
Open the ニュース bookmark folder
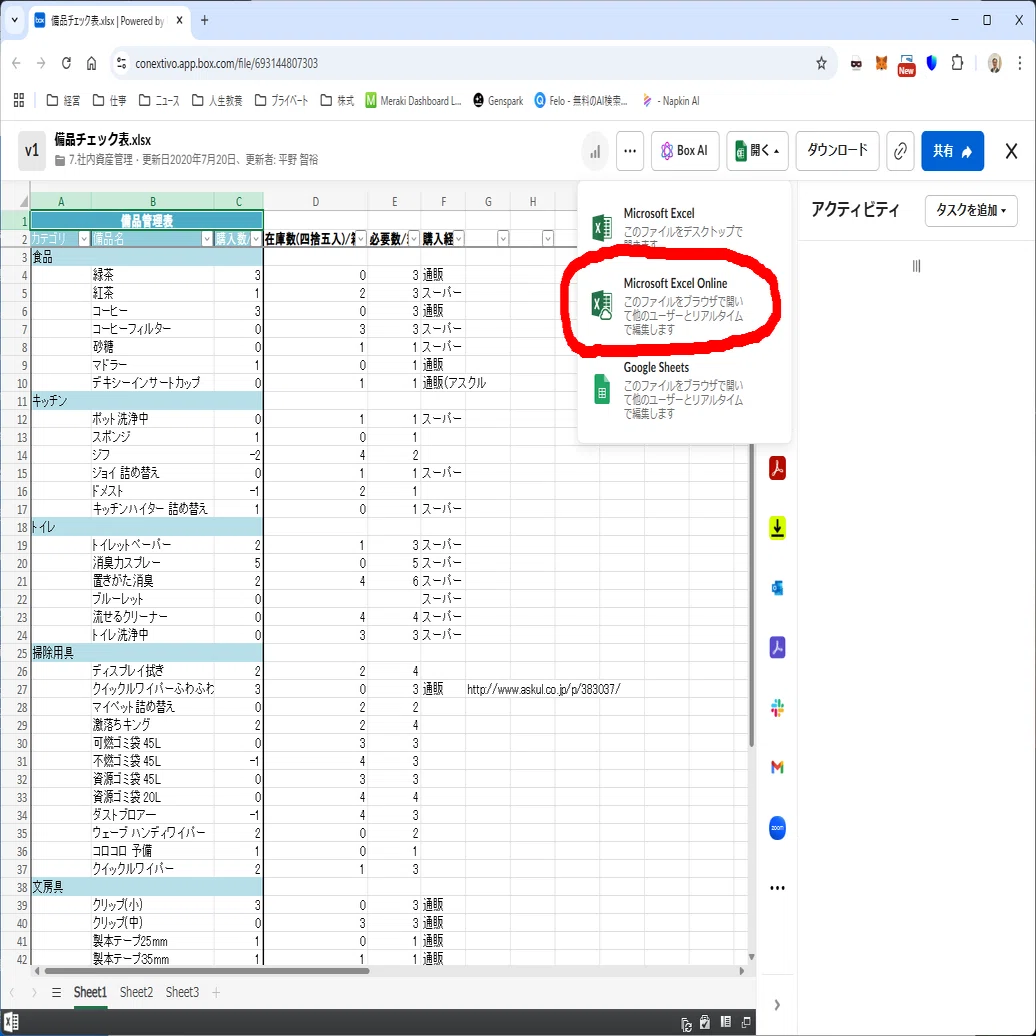(159, 100)
